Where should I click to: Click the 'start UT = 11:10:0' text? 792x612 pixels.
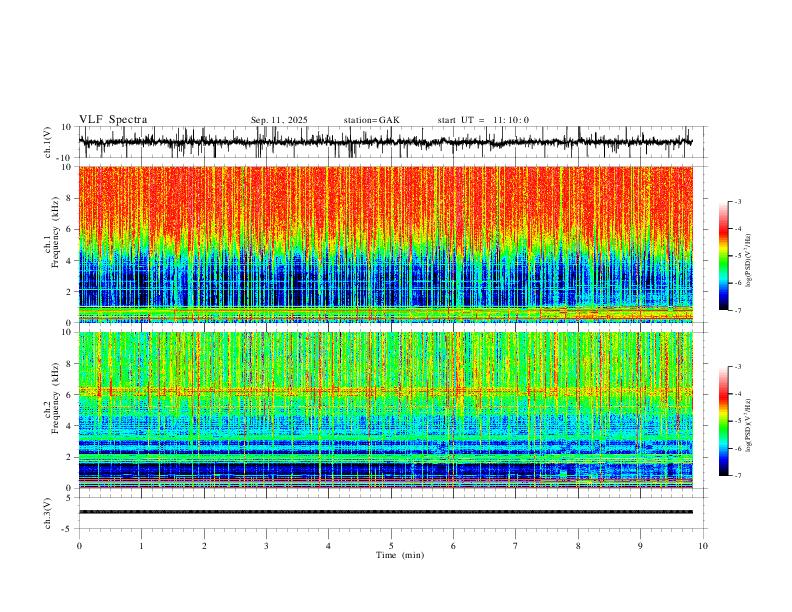[483, 120]
